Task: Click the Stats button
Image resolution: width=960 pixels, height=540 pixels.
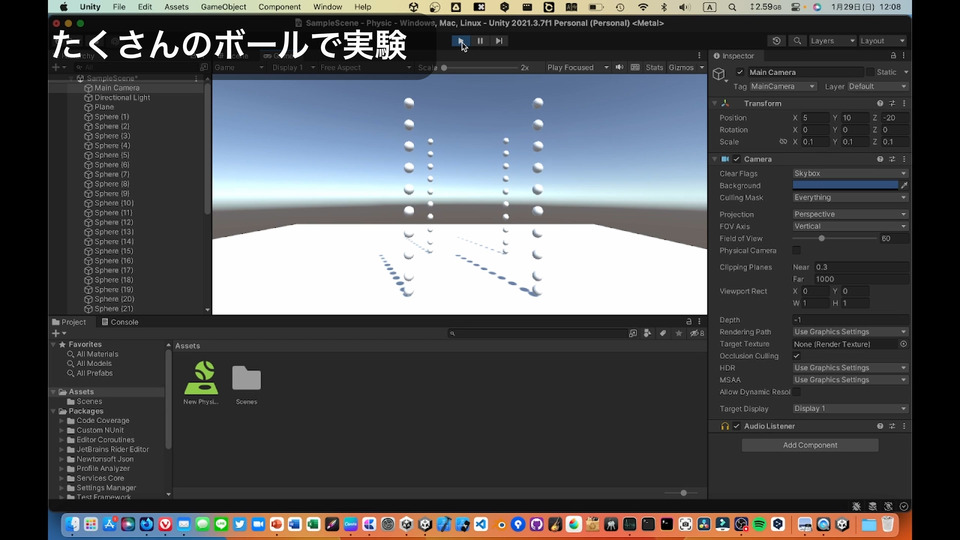Action: click(654, 67)
